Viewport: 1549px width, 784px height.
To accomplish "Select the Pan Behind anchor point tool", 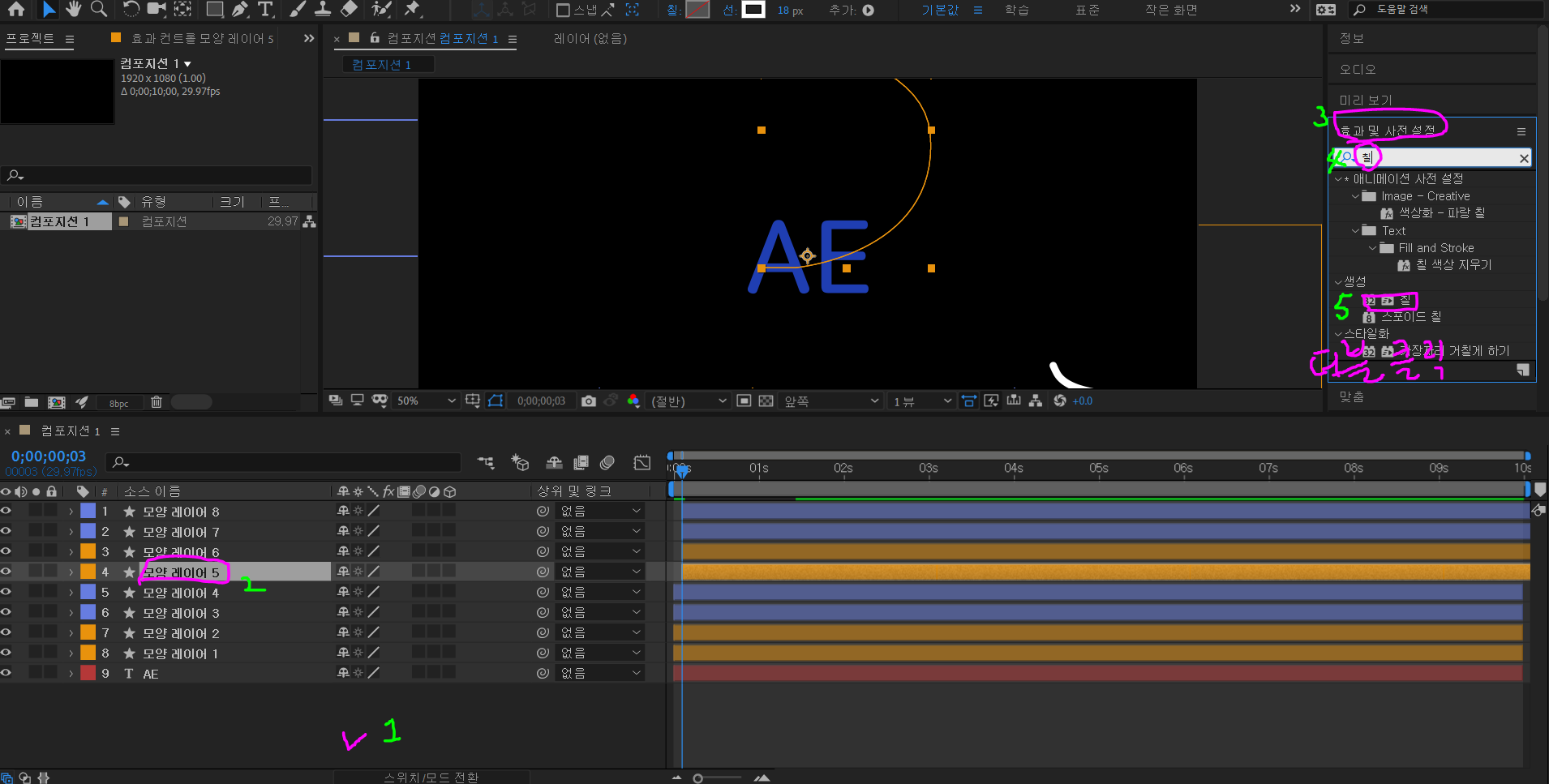I will pyautogui.click(x=183, y=9).
